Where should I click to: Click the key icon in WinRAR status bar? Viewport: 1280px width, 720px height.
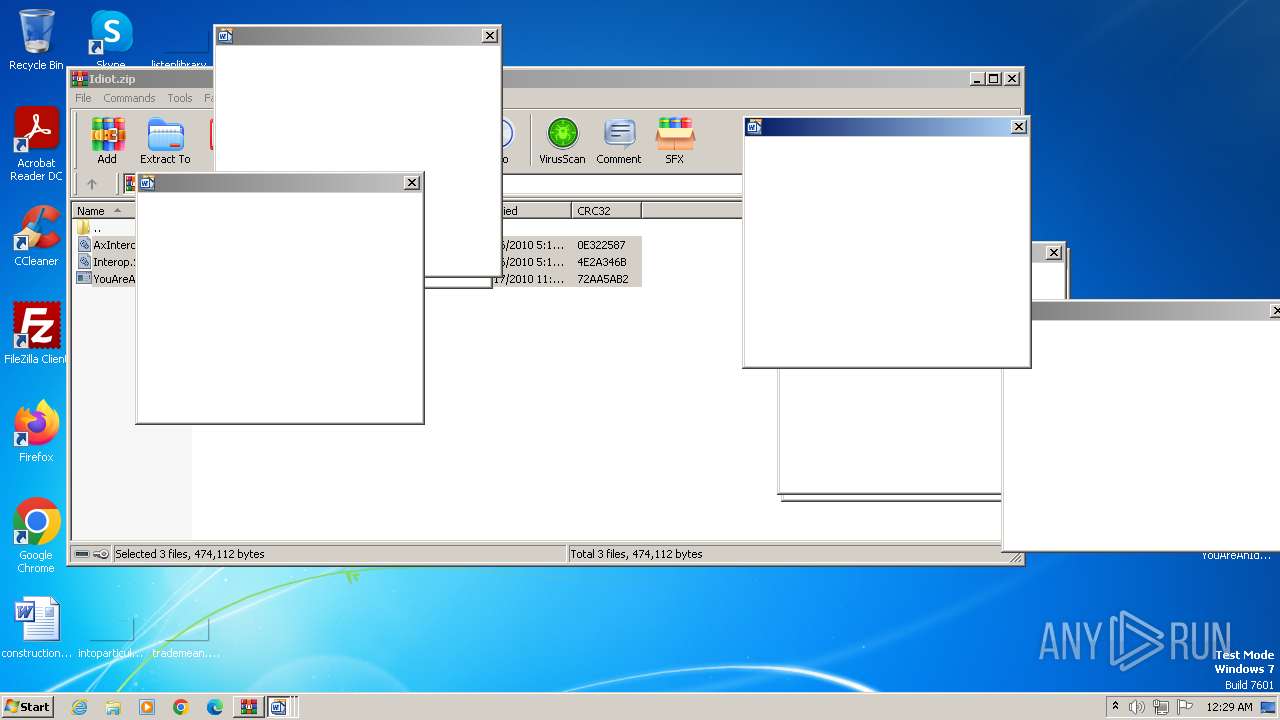[x=101, y=554]
